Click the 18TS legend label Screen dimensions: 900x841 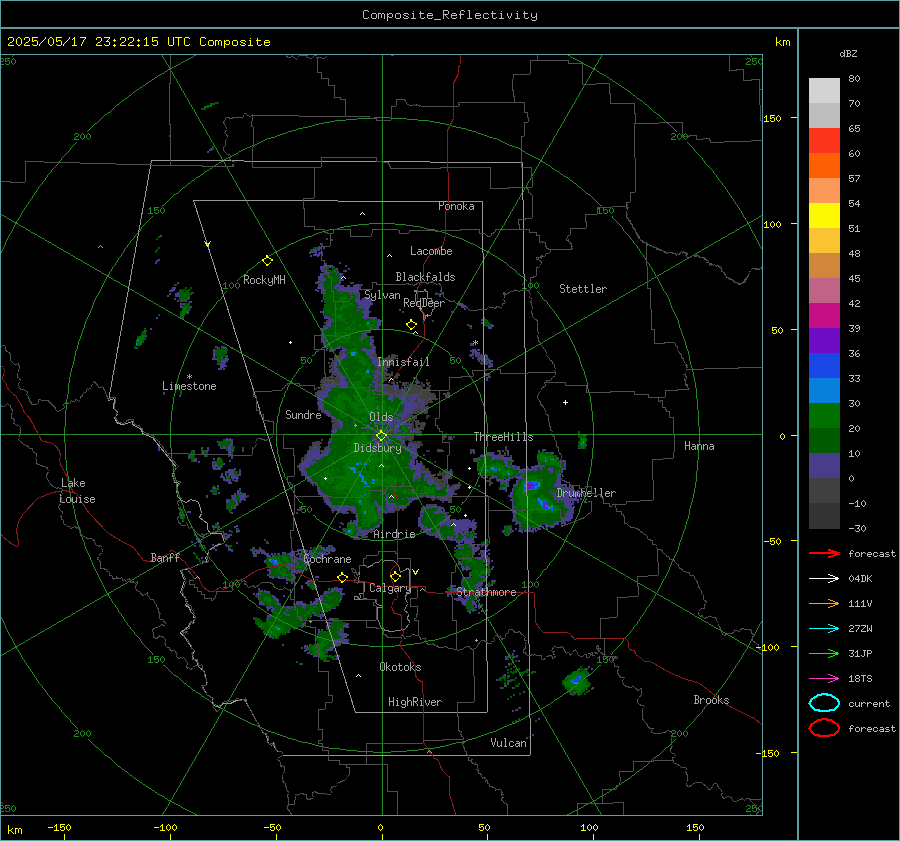click(860, 679)
